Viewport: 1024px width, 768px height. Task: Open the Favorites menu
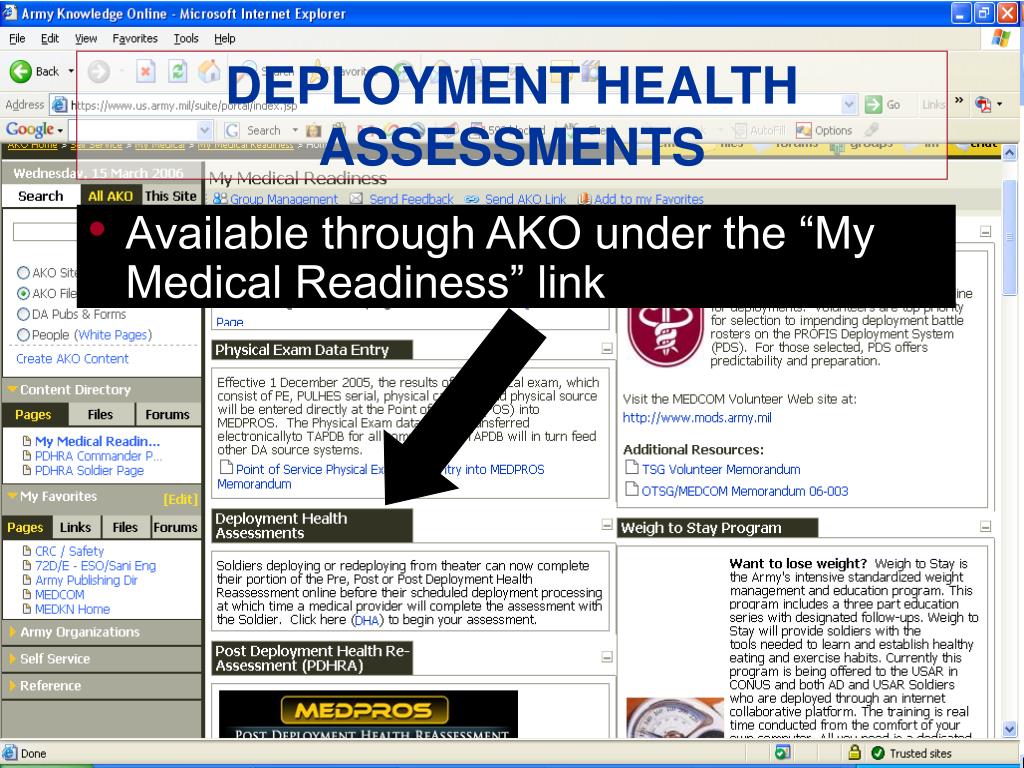[135, 39]
